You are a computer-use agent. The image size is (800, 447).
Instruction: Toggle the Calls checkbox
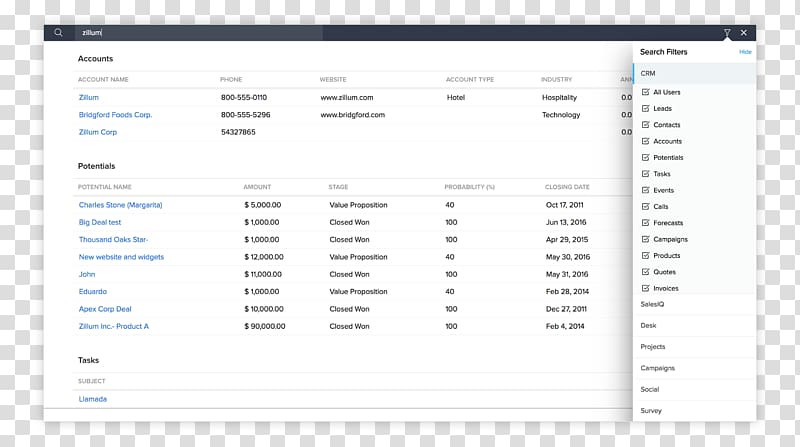click(x=645, y=206)
